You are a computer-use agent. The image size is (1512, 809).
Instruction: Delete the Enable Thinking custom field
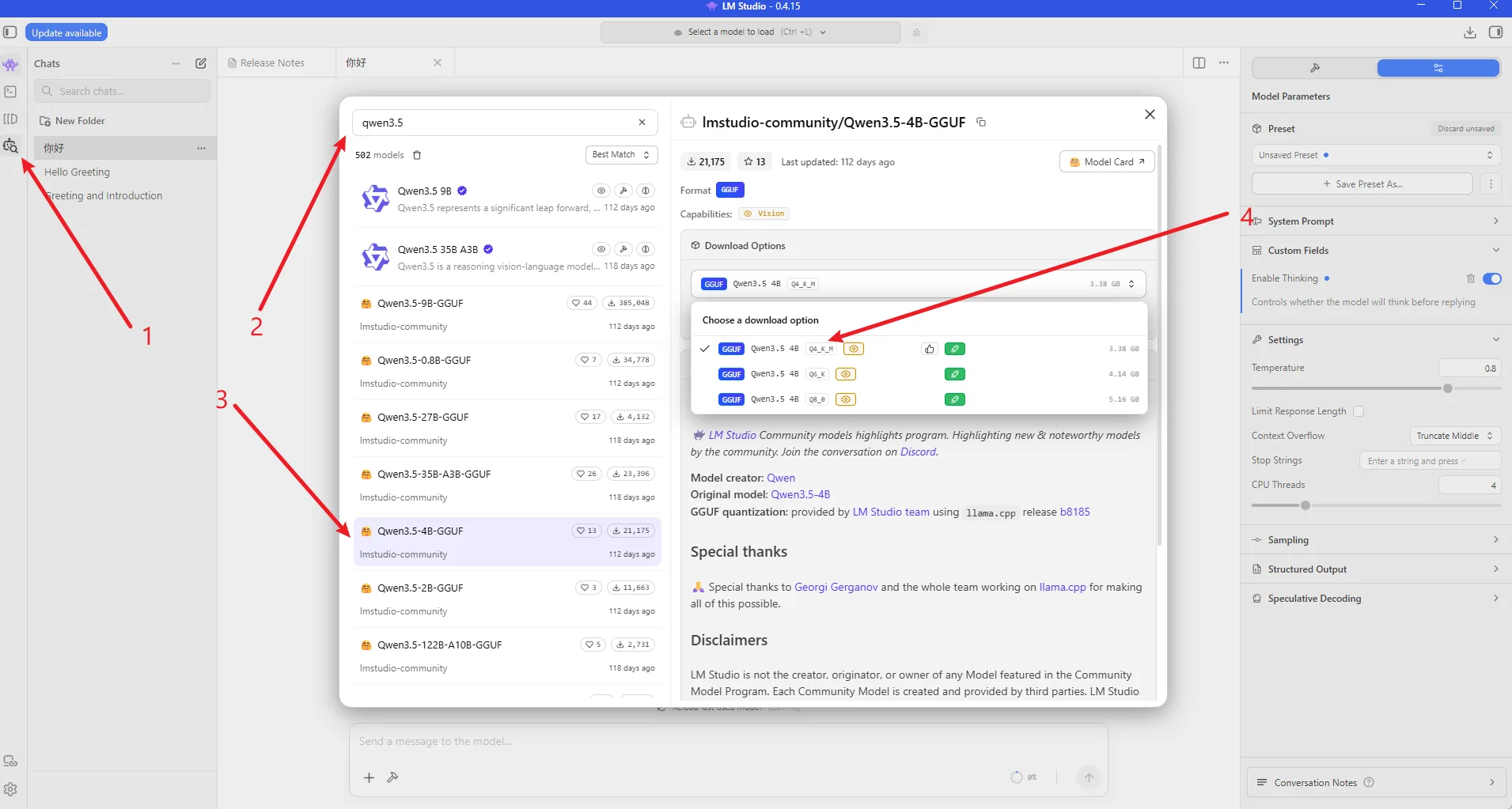point(1471,278)
